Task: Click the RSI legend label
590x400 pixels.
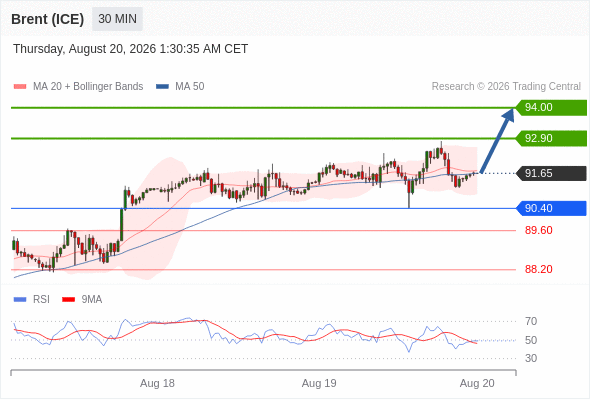Action: [41, 300]
